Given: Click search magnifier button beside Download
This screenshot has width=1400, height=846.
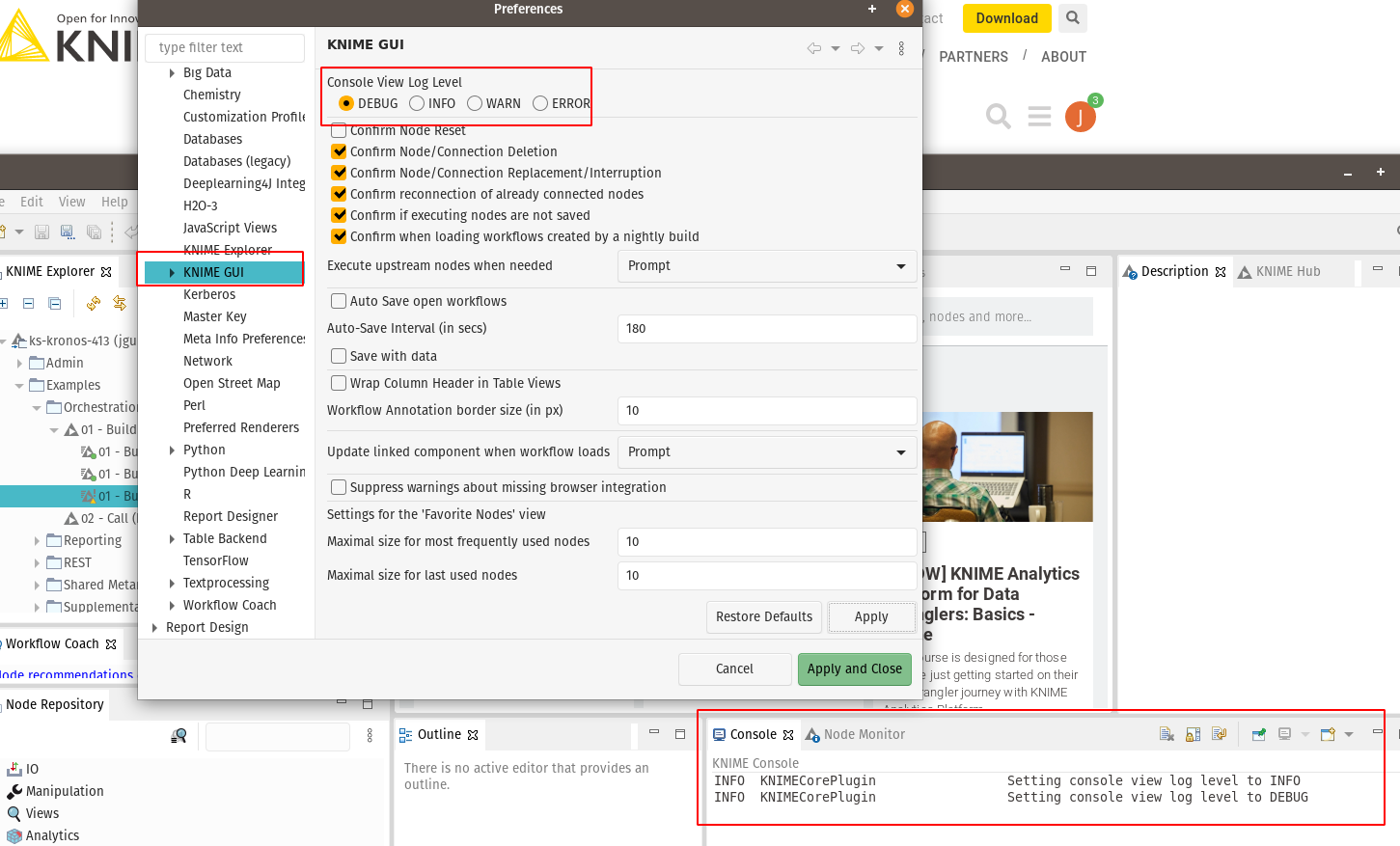Looking at the screenshot, I should pos(1072,17).
